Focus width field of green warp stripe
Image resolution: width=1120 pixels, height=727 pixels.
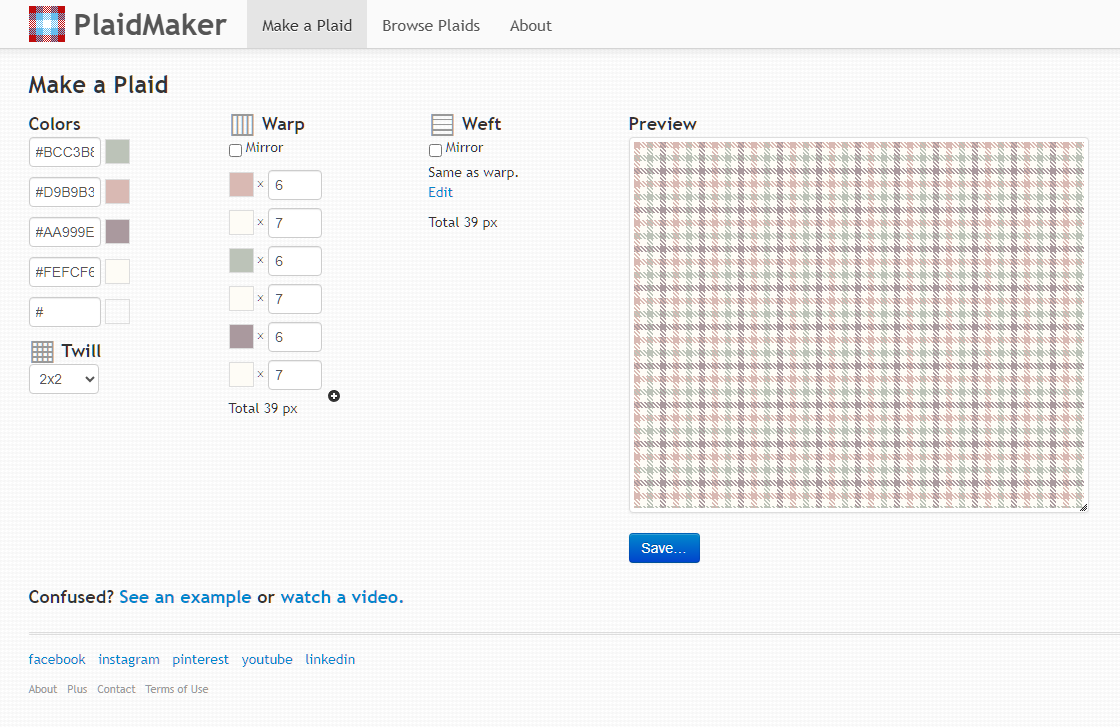pyautogui.click(x=295, y=261)
